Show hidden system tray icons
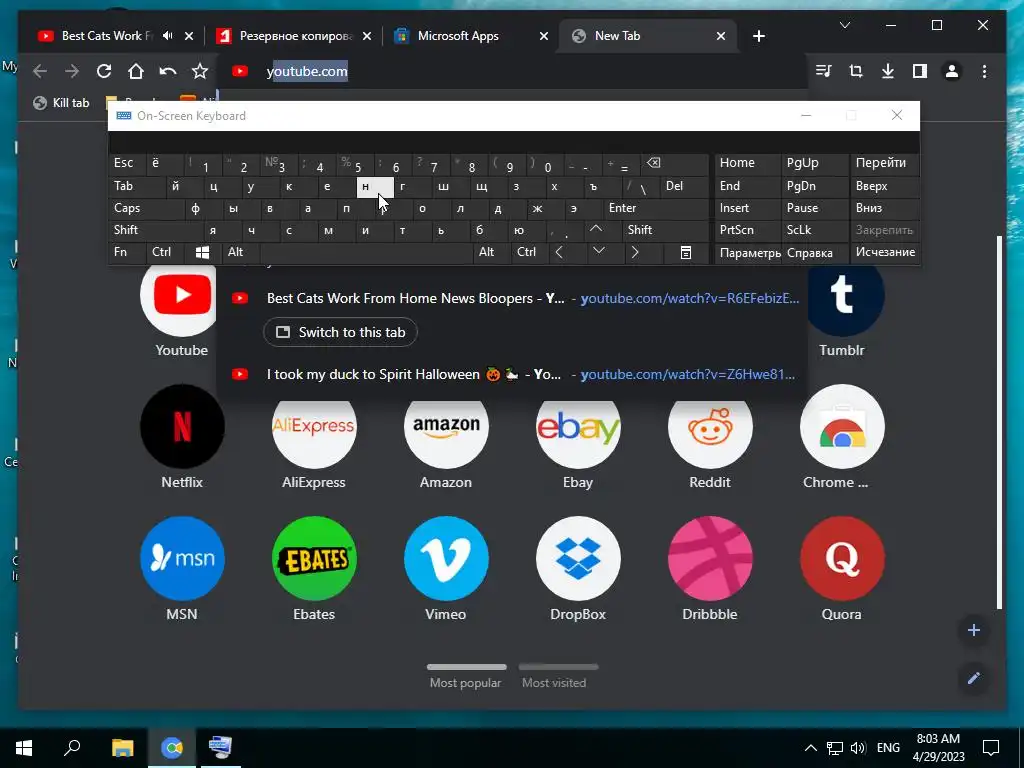 [x=810, y=748]
